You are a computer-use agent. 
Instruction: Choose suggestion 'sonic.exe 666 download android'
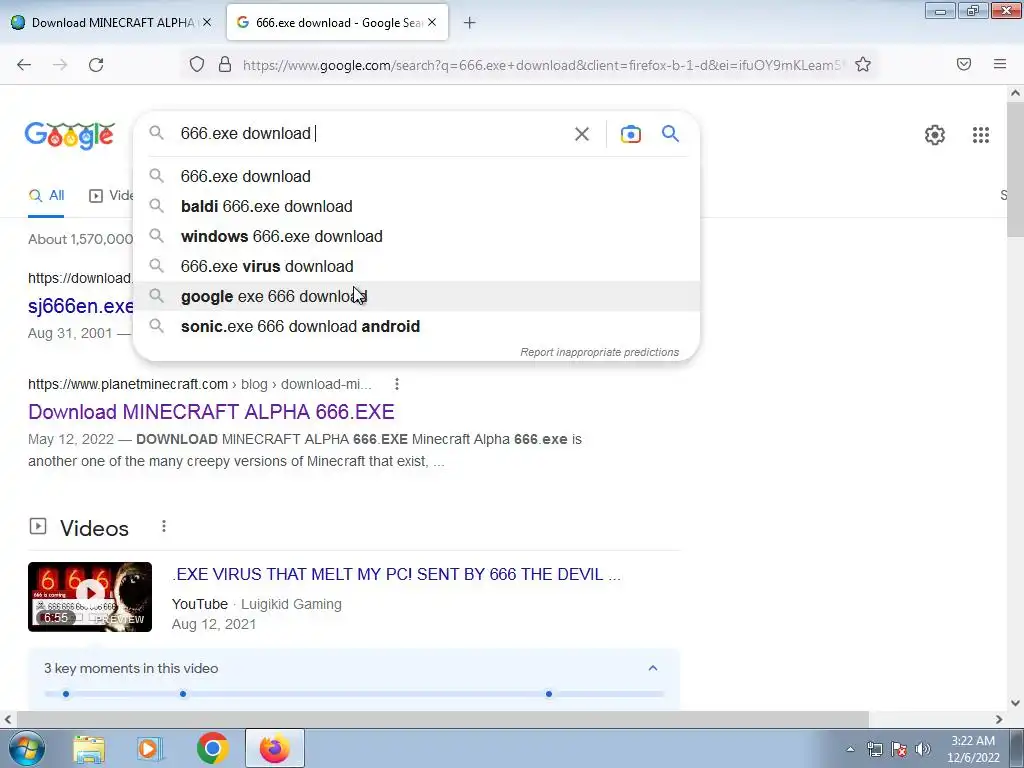(416, 327)
